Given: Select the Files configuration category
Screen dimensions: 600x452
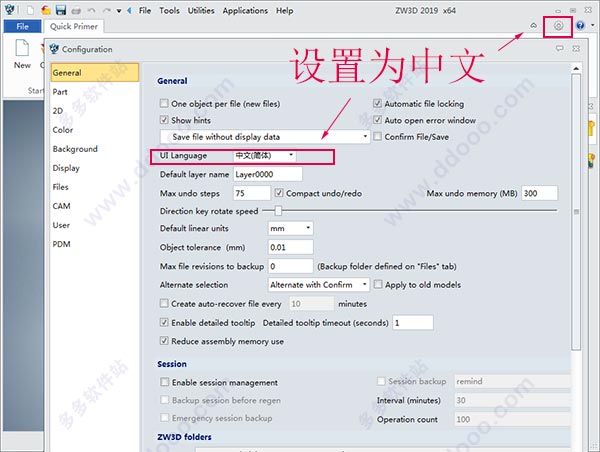Looking at the screenshot, I should click(x=60, y=187).
